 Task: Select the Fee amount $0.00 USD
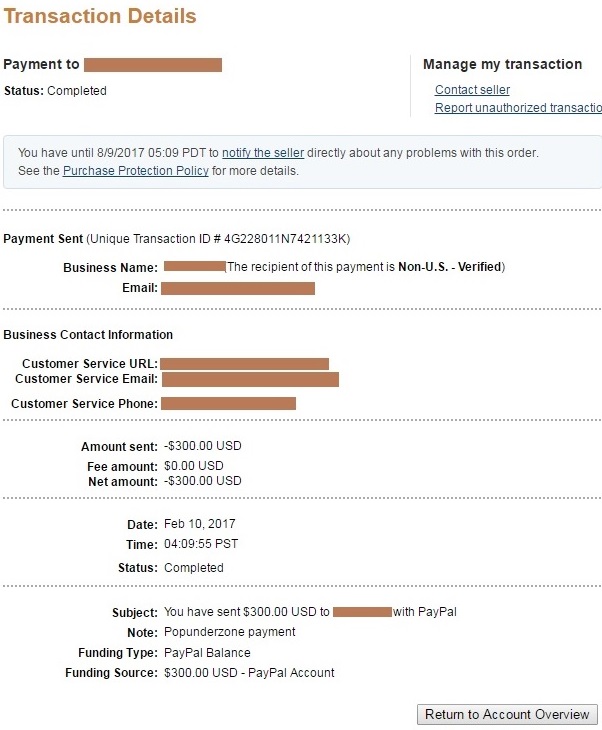(194, 466)
